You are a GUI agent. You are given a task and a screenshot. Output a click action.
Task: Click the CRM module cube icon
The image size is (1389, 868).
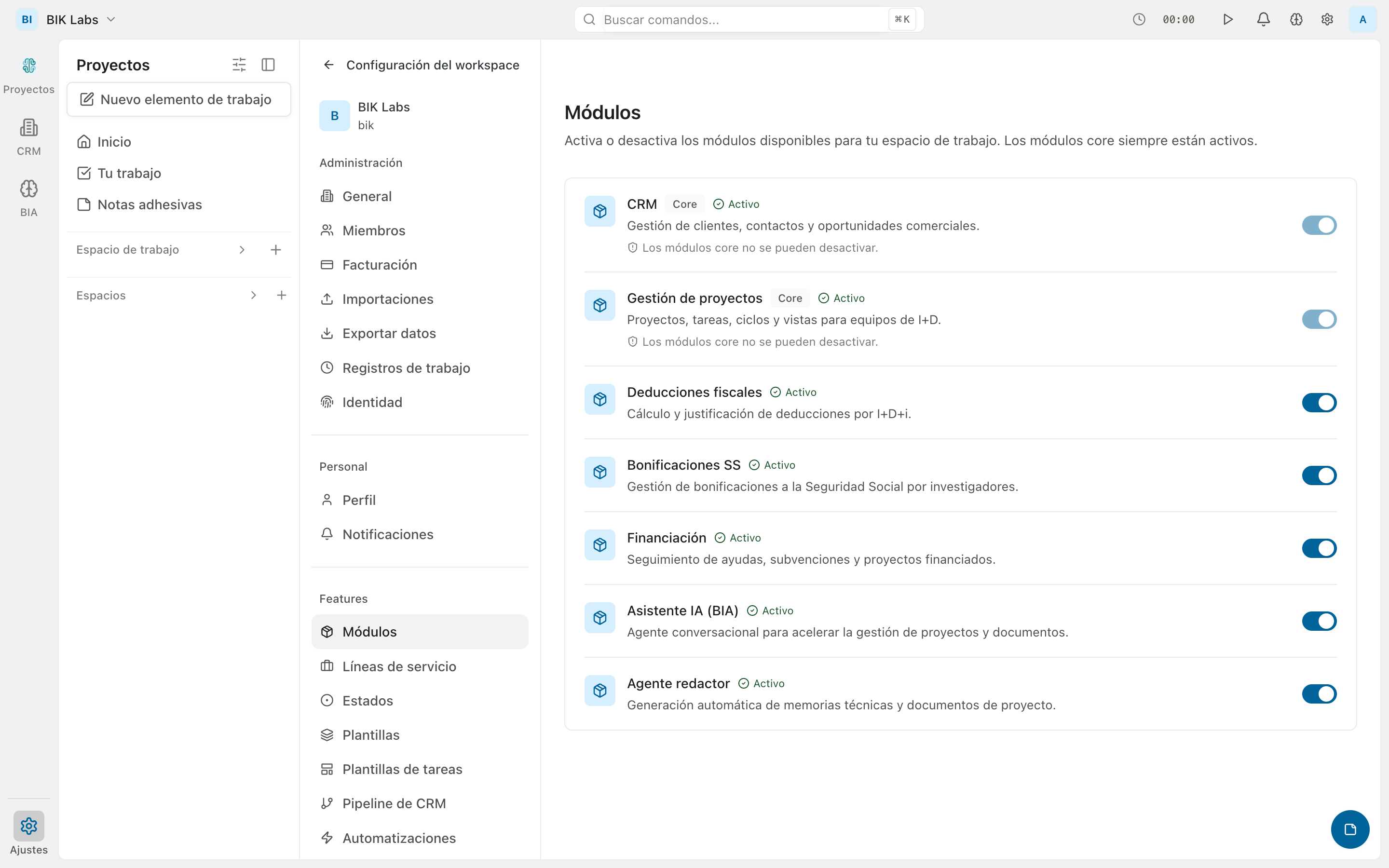600,211
